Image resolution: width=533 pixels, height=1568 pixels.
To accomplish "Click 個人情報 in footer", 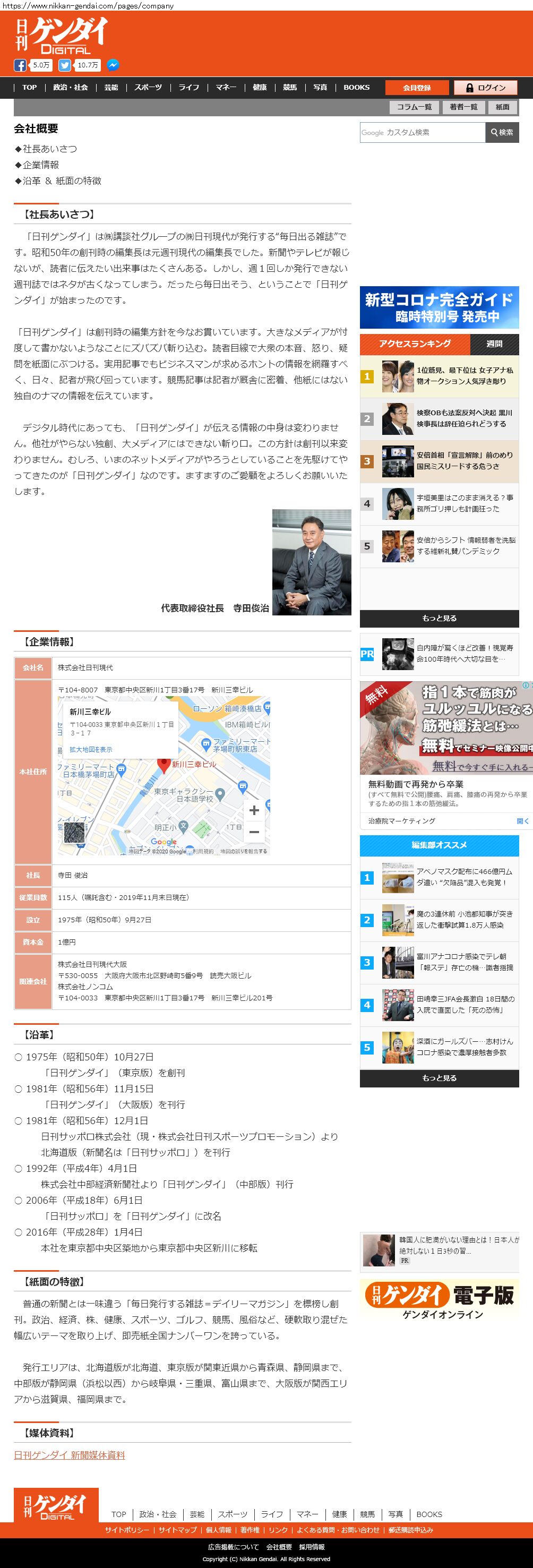I will pos(218,1530).
